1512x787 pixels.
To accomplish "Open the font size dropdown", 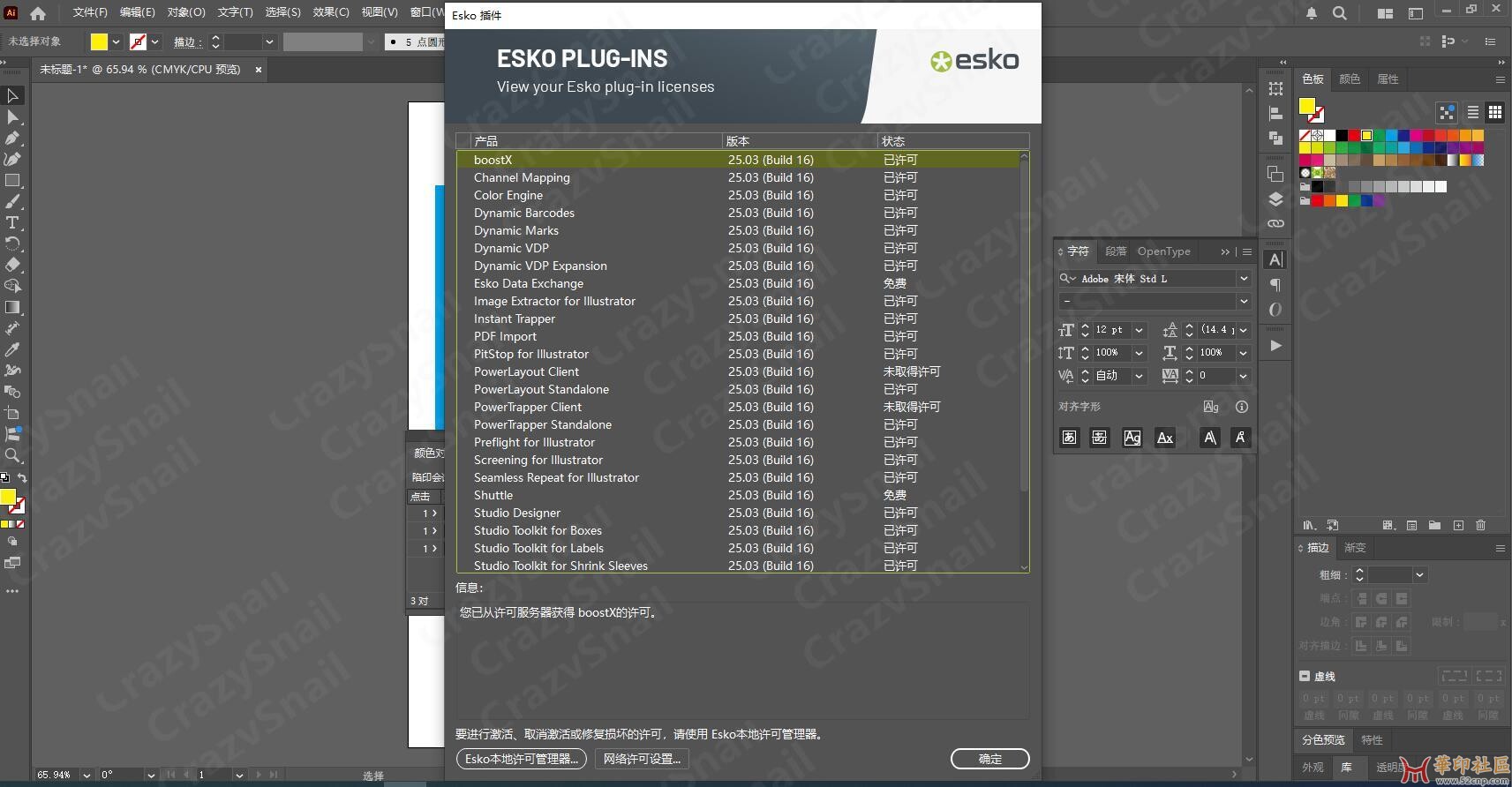I will 1140,330.
